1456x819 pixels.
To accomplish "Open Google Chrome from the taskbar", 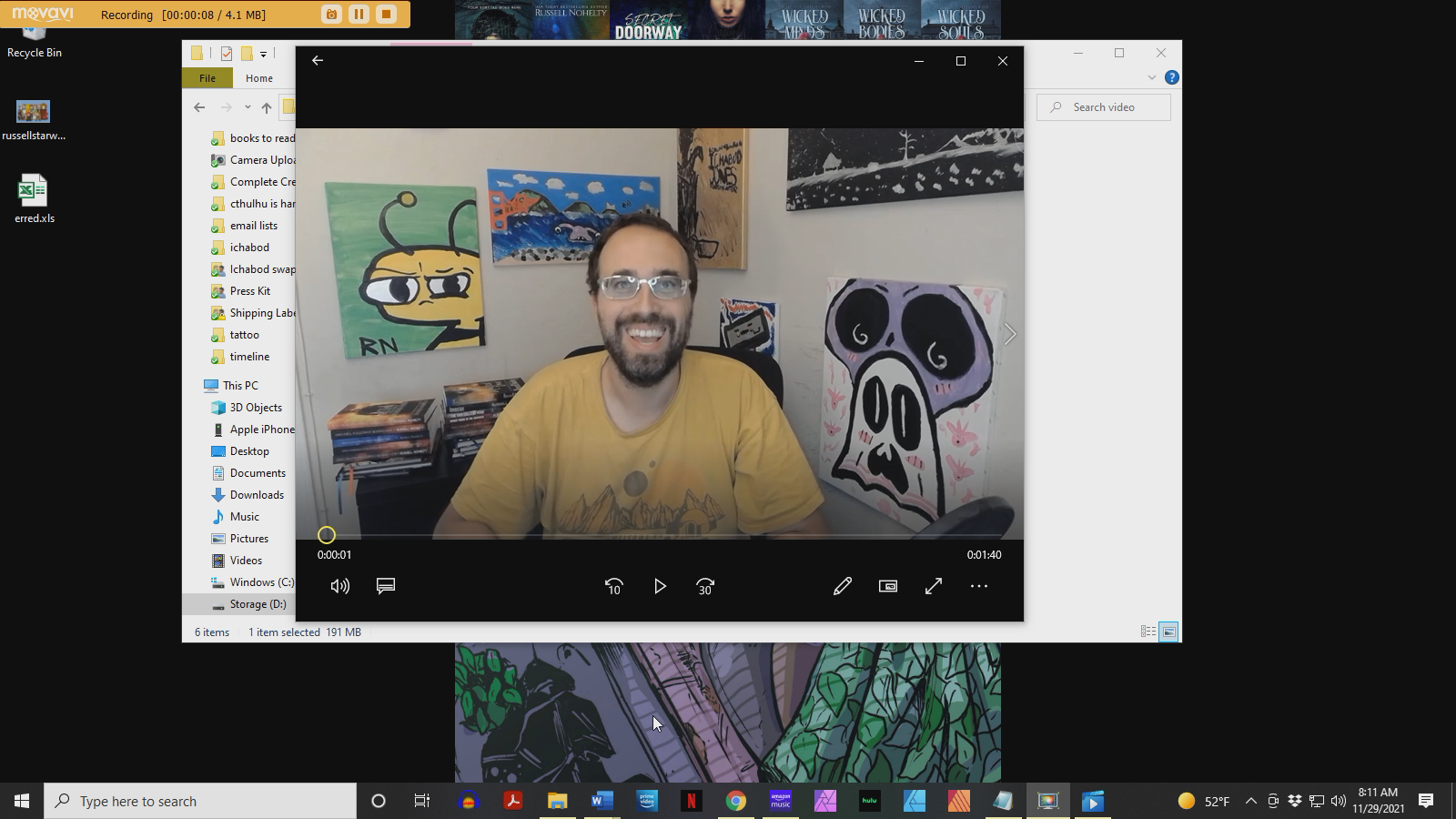I will 735,801.
